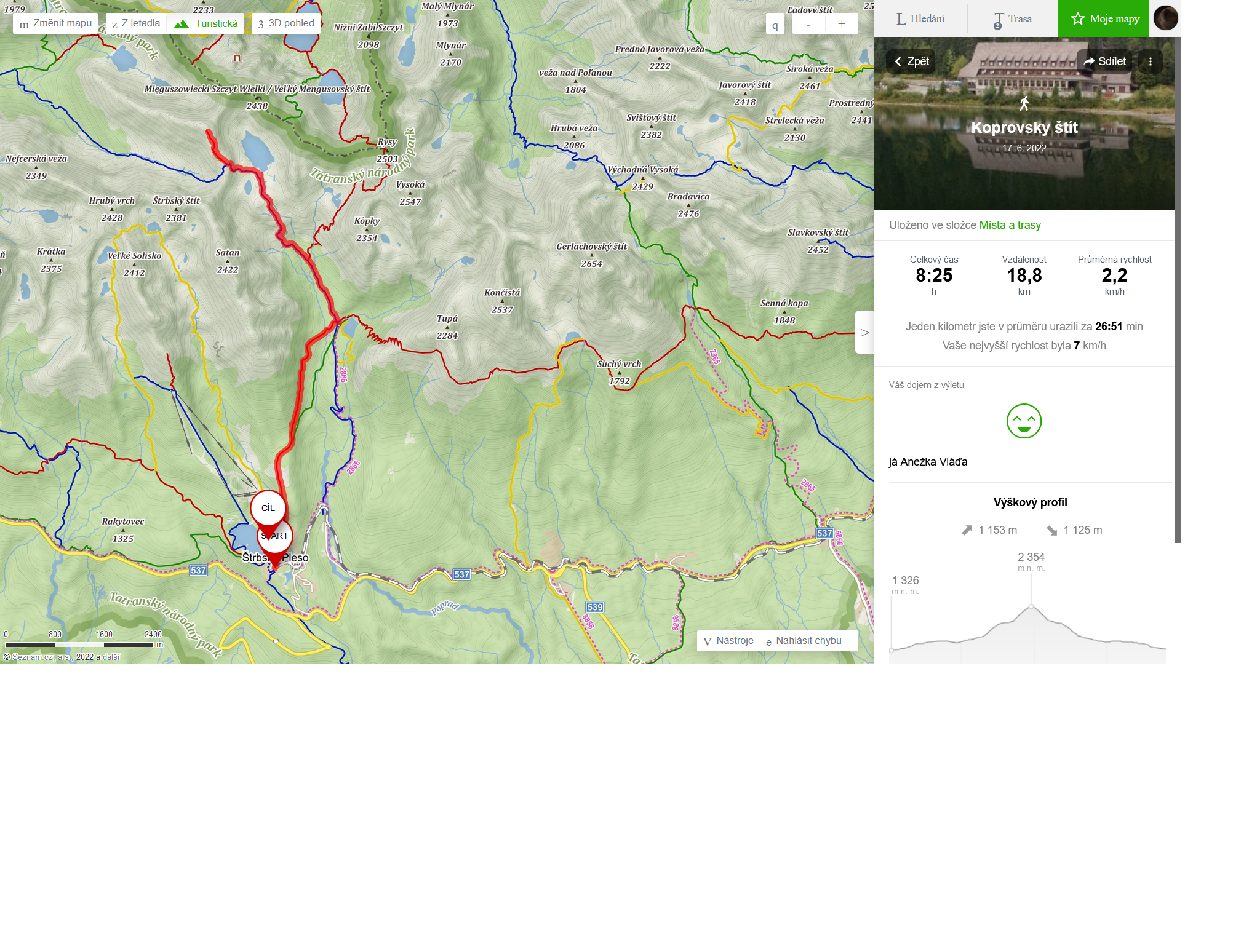1233x952 pixels.
Task: Switch to the Hledání tab
Action: (920, 18)
